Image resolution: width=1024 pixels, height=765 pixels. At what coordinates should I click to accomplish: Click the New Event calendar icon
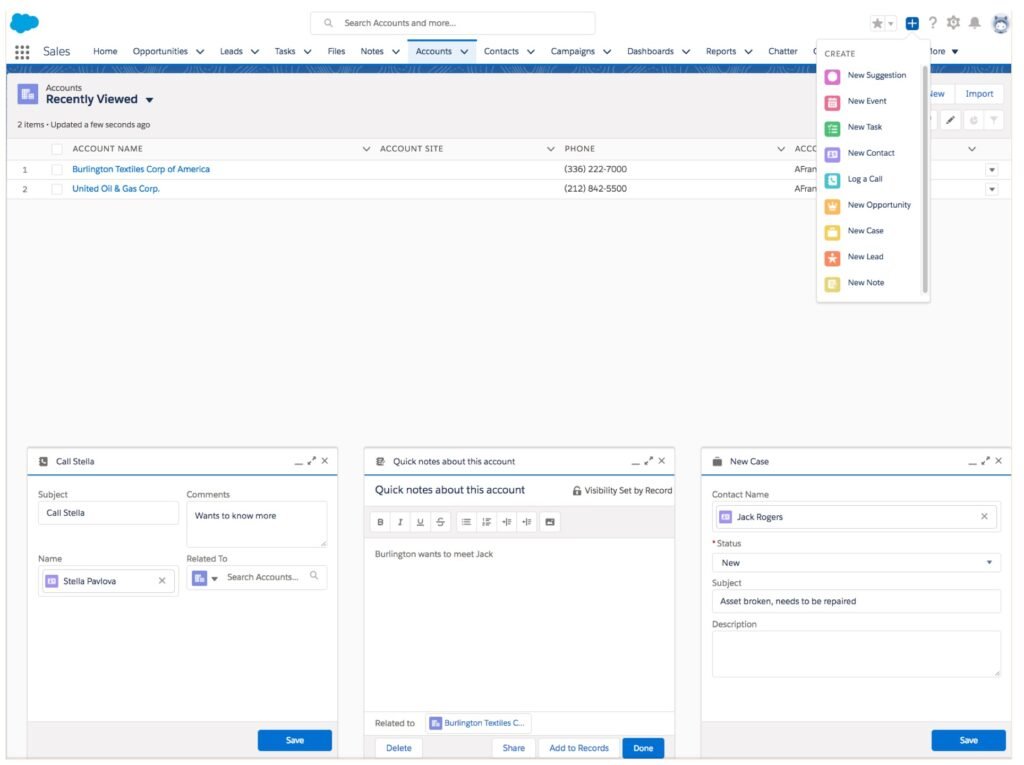832,103
